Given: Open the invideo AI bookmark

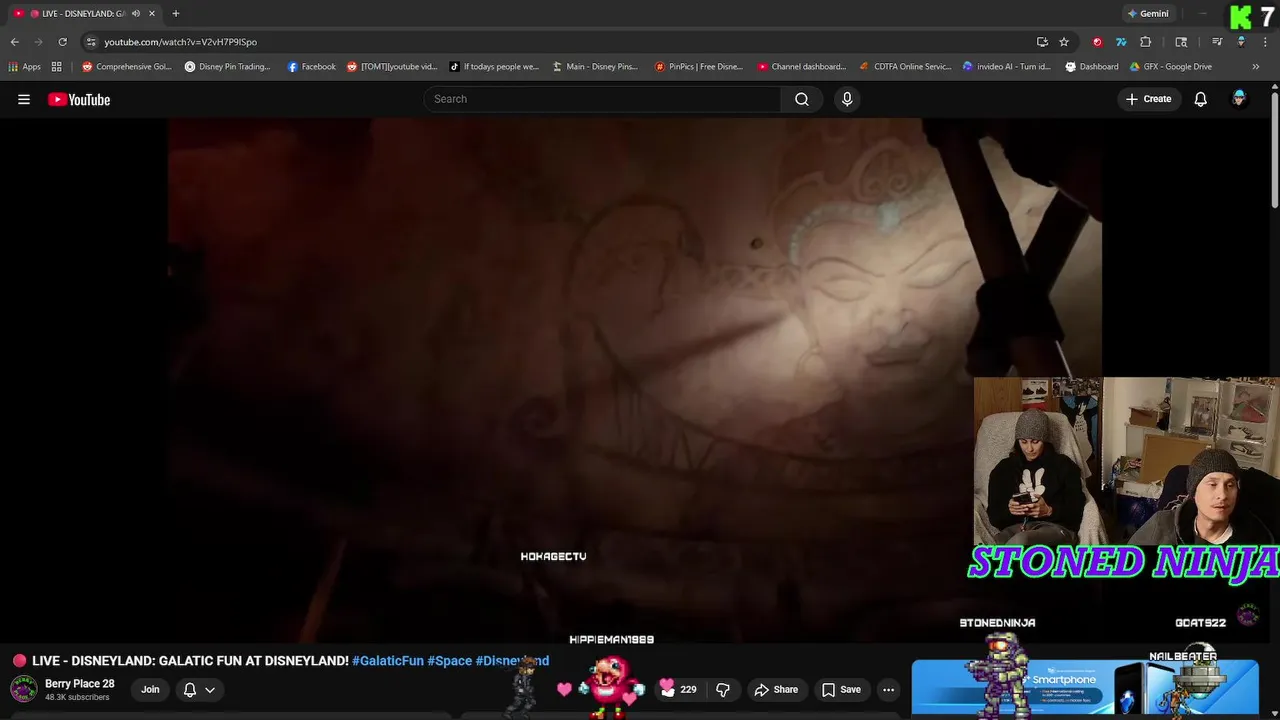Looking at the screenshot, I should click(x=1006, y=67).
